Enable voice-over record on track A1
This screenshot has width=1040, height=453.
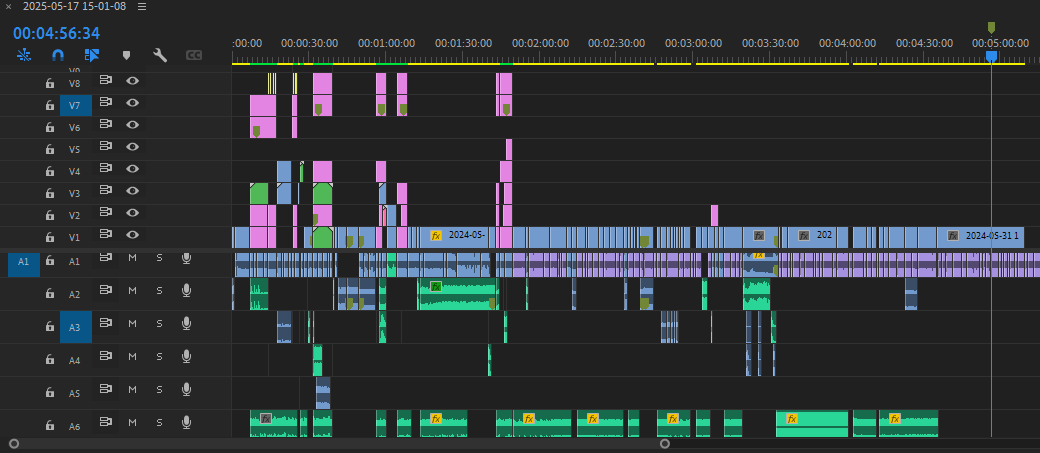[x=186, y=257]
